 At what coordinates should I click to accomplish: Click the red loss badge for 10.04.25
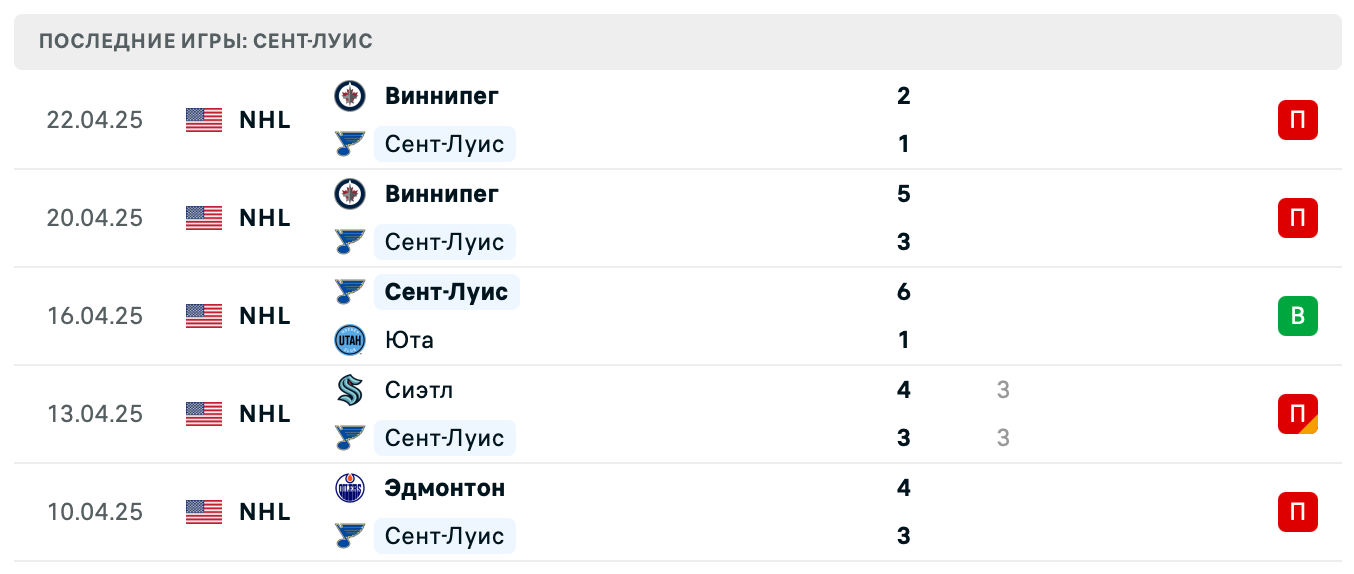(1298, 512)
